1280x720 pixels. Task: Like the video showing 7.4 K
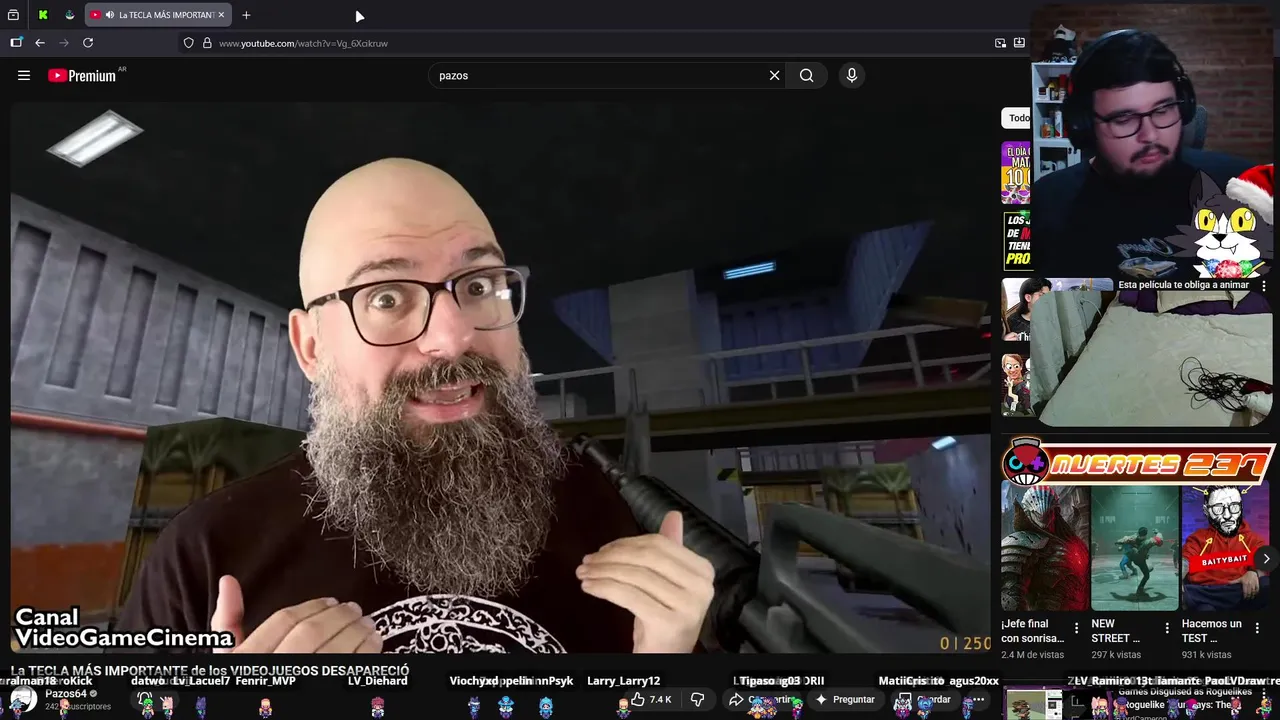(651, 700)
